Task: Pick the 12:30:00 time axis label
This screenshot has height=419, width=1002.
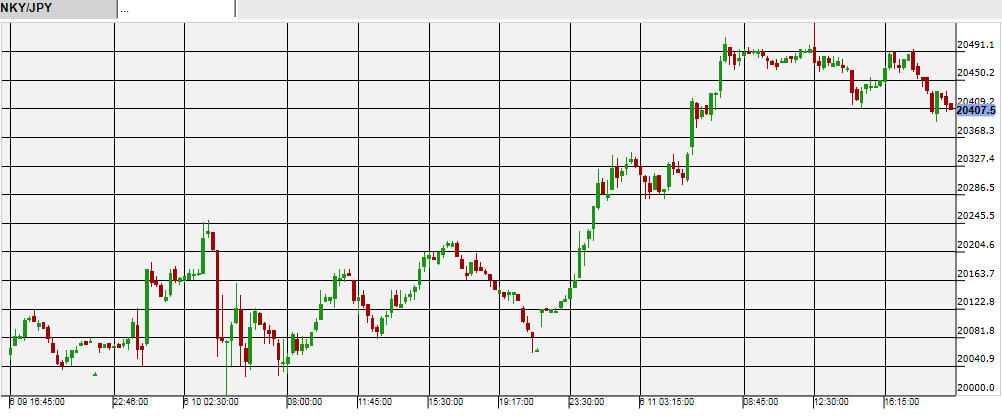Action: [x=831, y=402]
